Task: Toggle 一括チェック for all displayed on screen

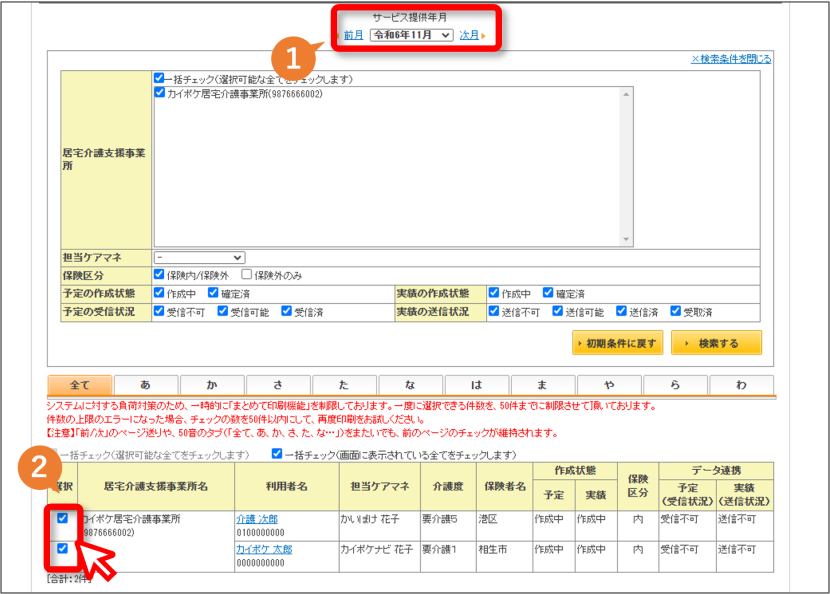Action: (277, 454)
